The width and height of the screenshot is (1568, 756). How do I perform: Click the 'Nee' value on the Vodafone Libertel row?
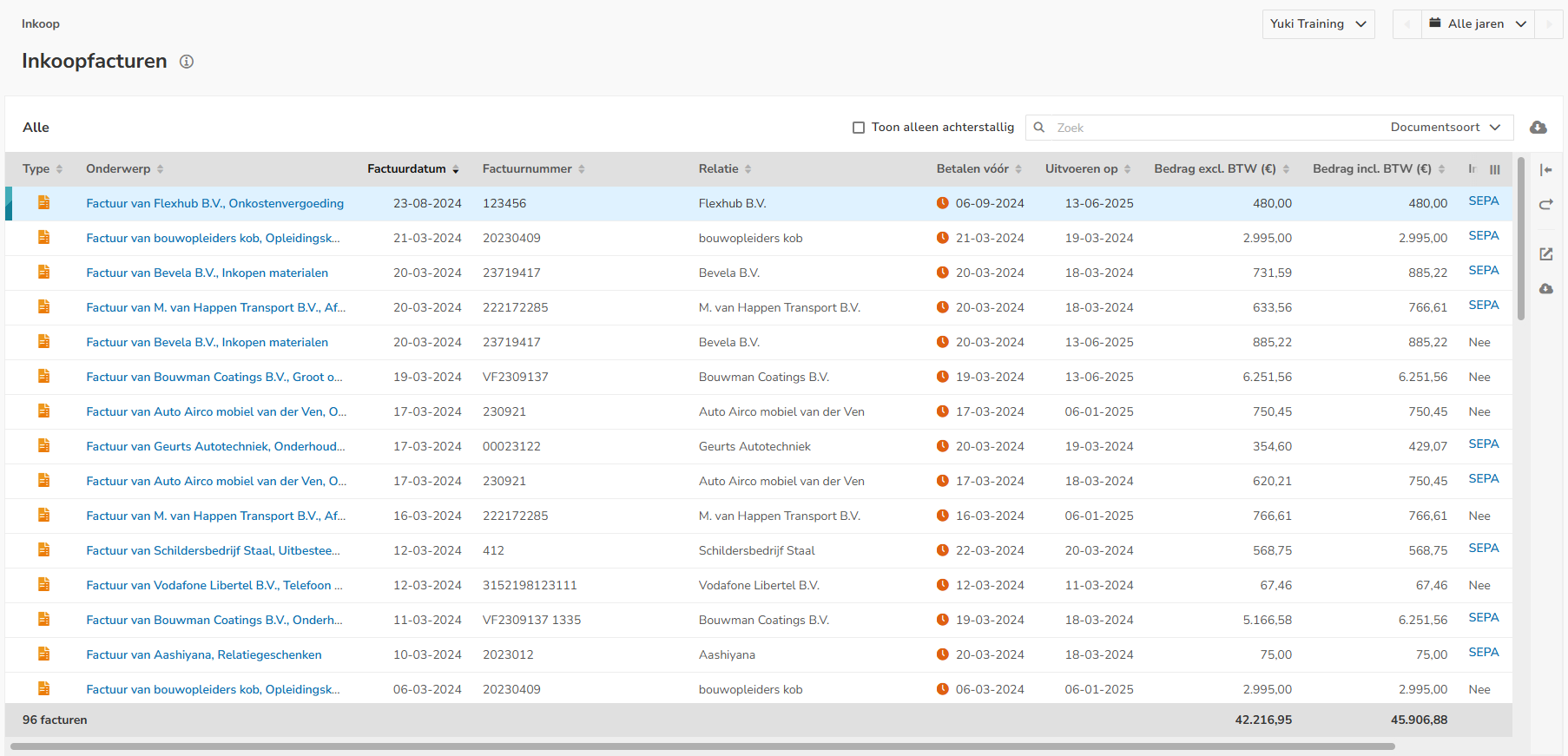click(1479, 585)
